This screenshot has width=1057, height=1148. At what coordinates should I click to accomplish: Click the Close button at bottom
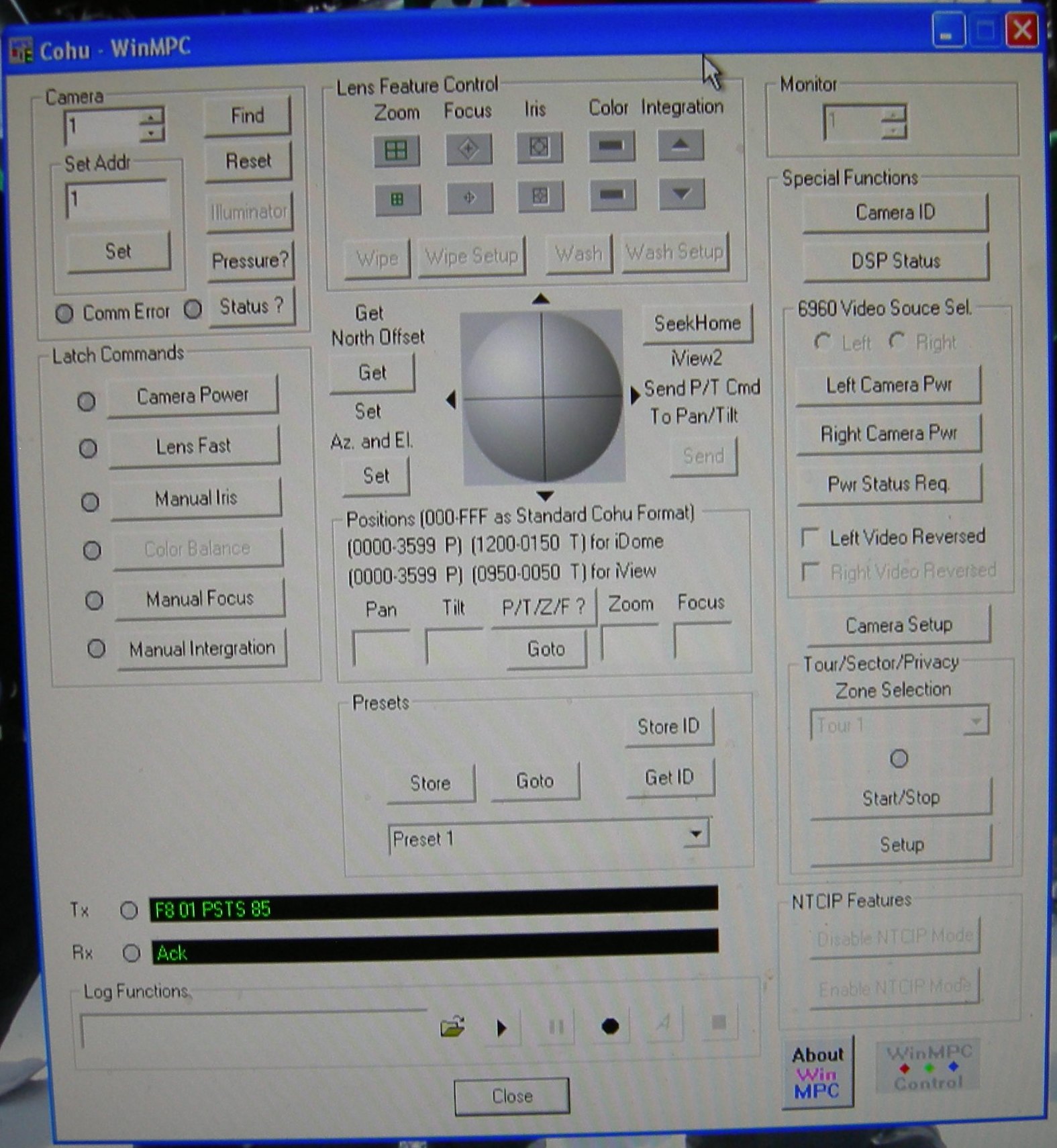coord(512,1096)
